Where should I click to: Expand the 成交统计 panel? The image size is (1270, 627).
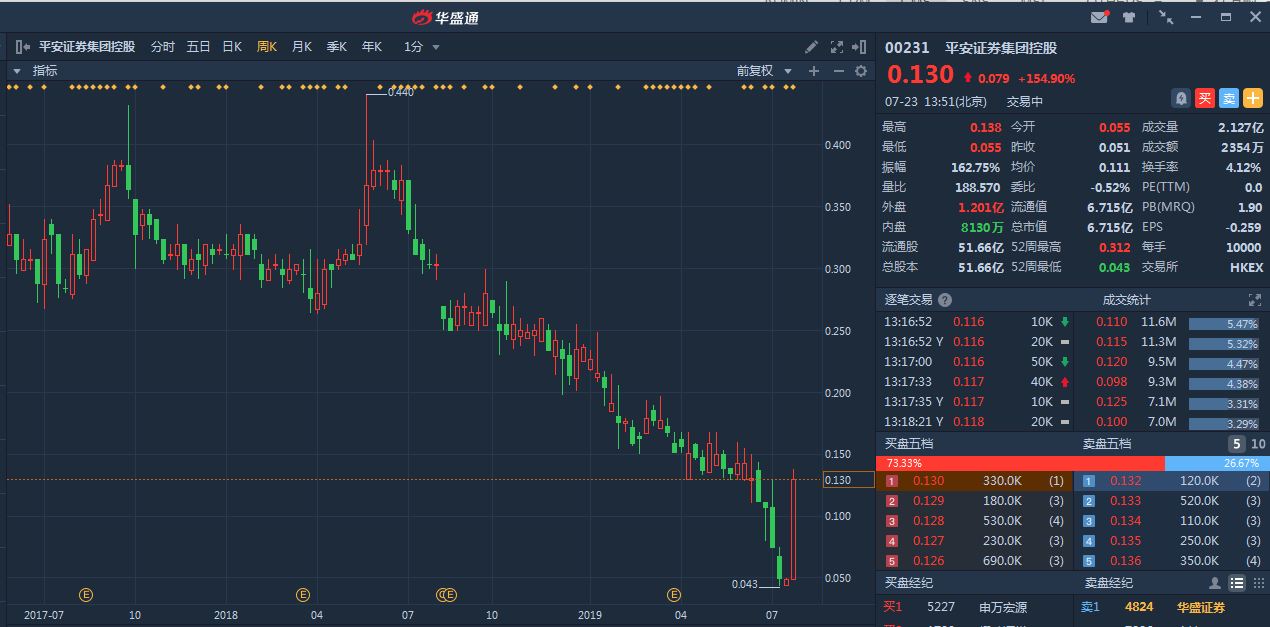(x=1255, y=300)
